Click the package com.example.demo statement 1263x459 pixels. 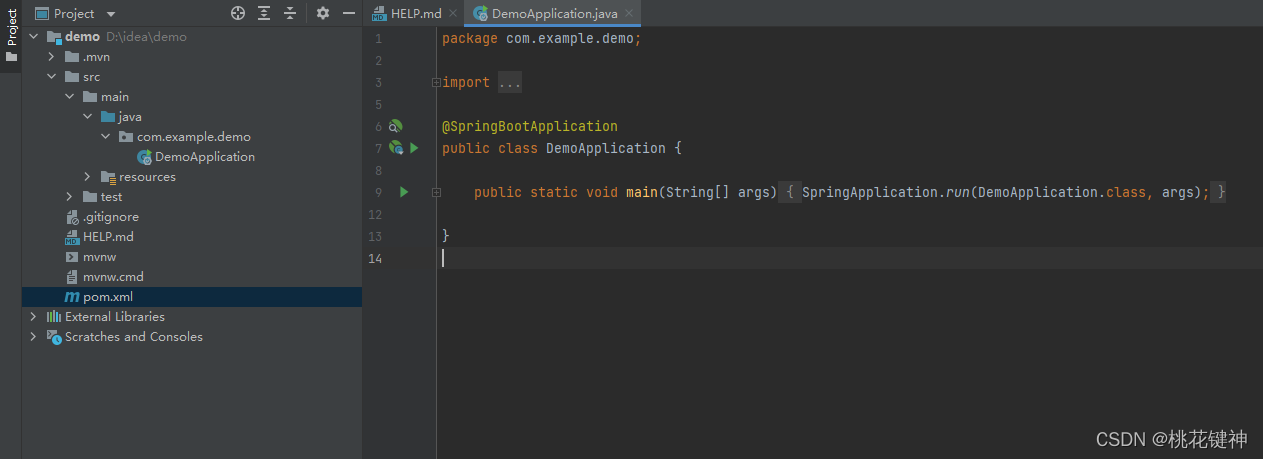pos(541,39)
